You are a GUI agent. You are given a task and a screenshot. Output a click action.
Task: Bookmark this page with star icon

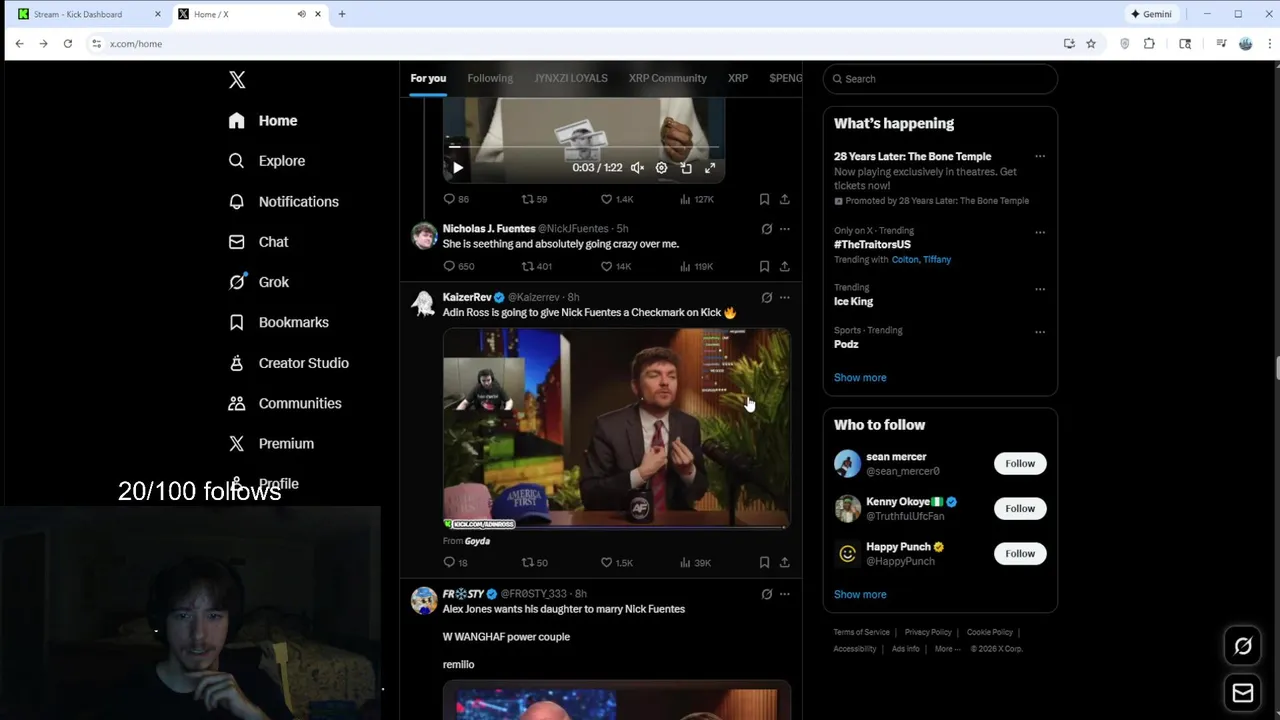coord(1091,44)
